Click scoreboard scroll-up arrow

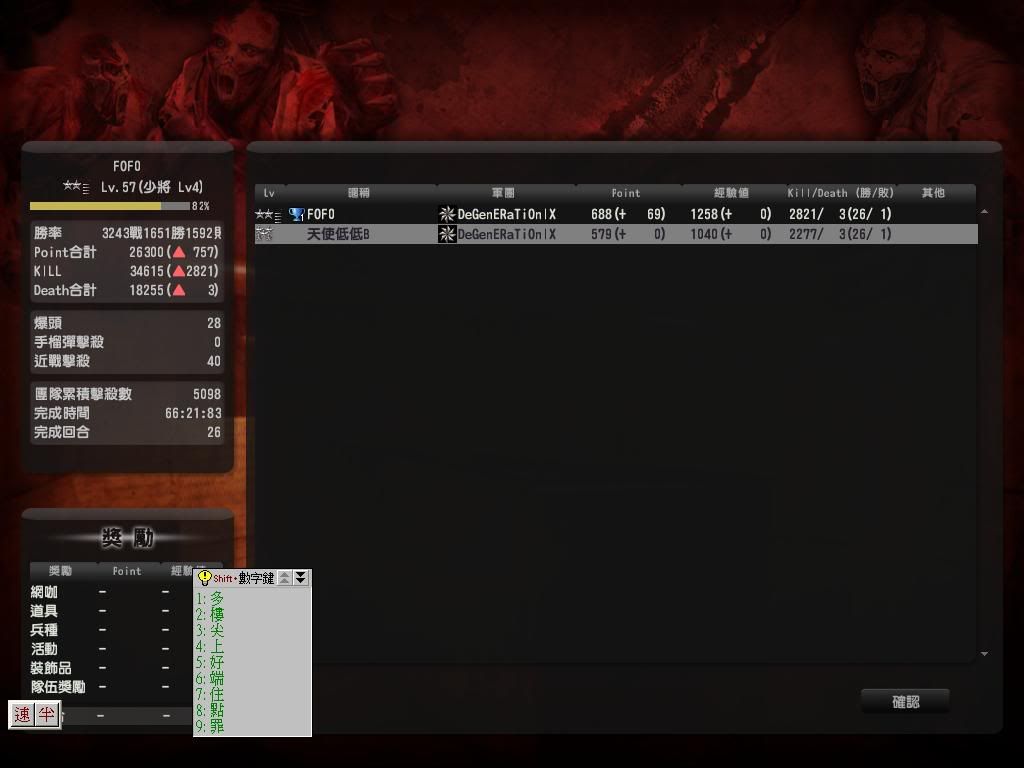(984, 212)
